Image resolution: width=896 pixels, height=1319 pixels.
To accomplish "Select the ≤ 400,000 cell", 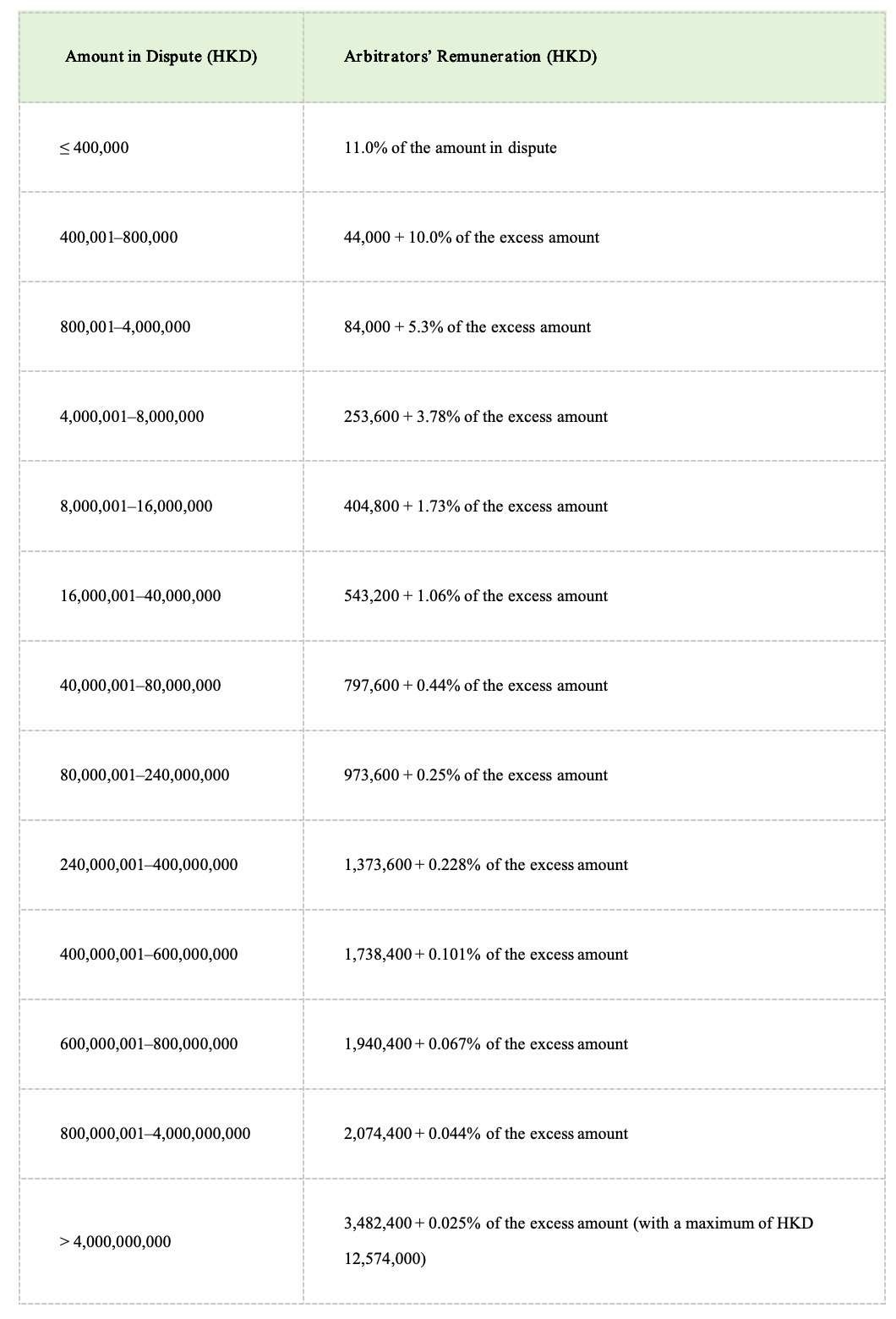I will coord(95,148).
